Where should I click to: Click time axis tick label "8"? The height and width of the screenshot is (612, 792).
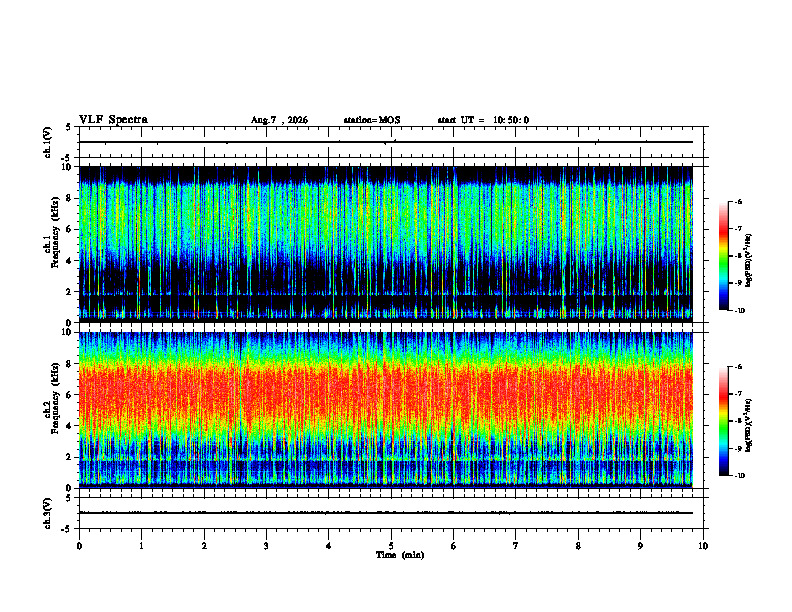tap(578, 546)
